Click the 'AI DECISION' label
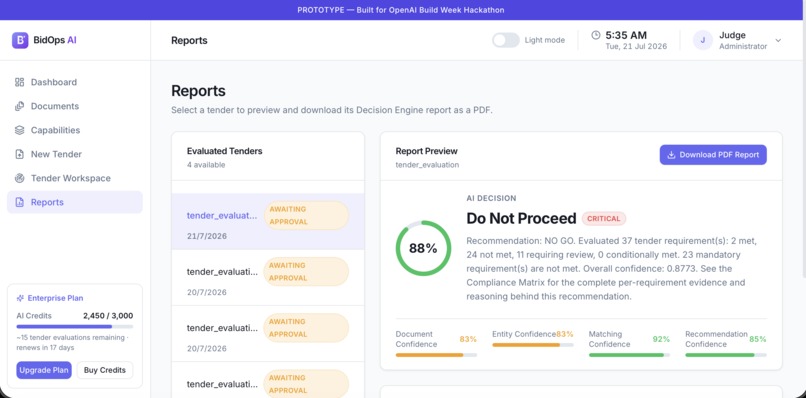Image resolution: width=806 pixels, height=398 pixels. [x=491, y=198]
